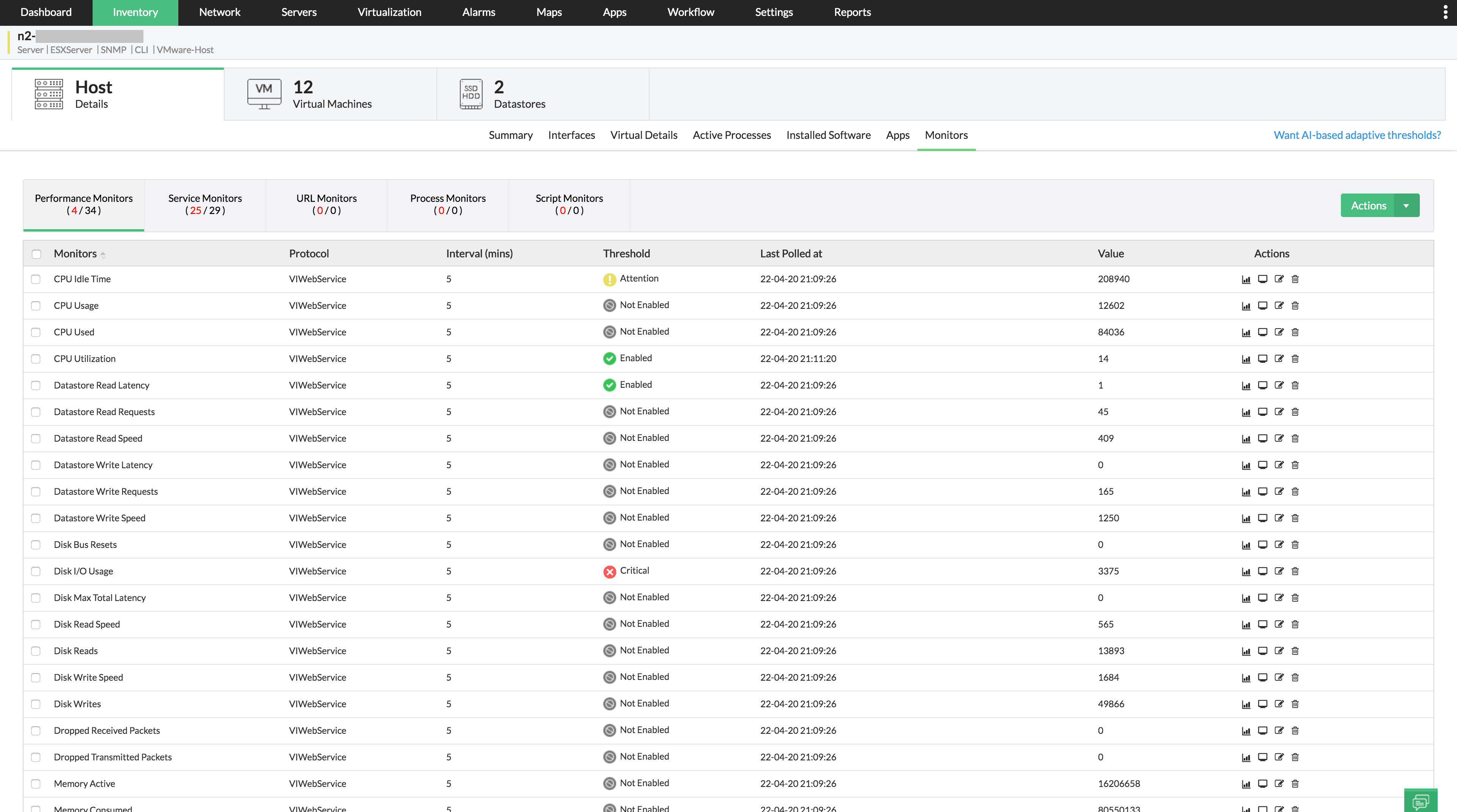
Task: Sort the Monitors column using its arrow
Action: pos(104,255)
